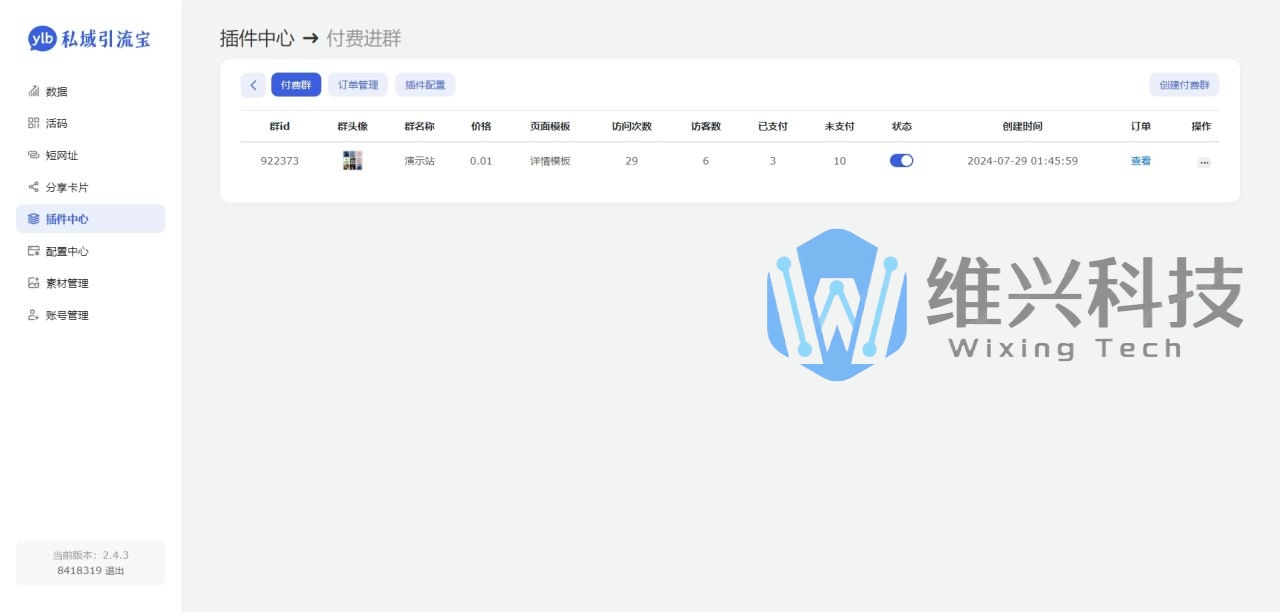The width and height of the screenshot is (1280, 612).
Task: Open the 演示站 group avatar thumbnail
Action: point(352,160)
